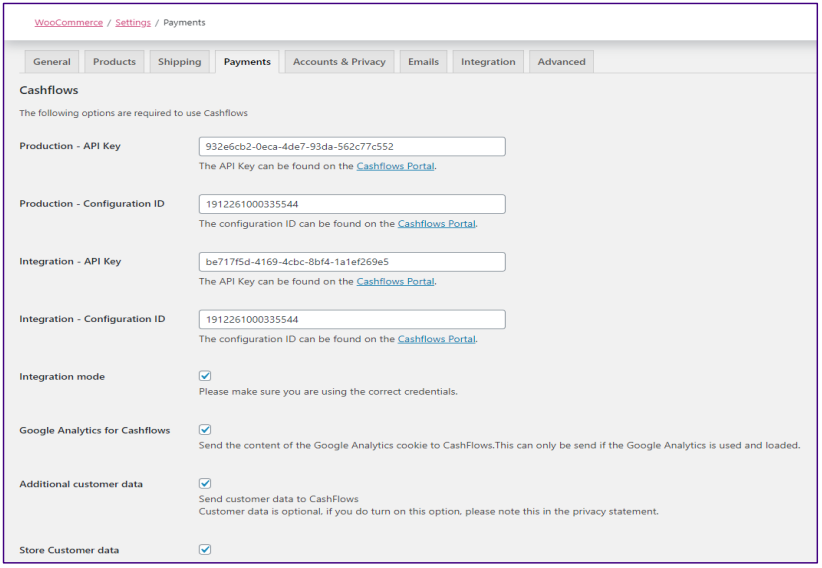
Task: Open the Advanced tab
Action: pos(561,62)
